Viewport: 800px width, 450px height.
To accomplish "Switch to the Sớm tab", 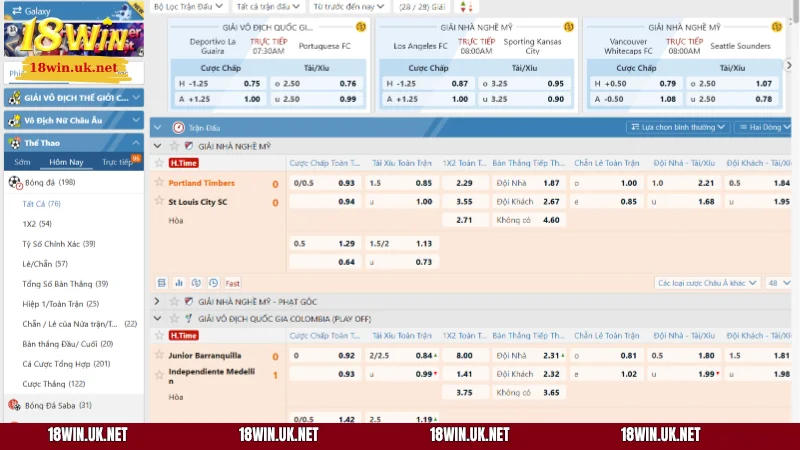I will [22, 161].
